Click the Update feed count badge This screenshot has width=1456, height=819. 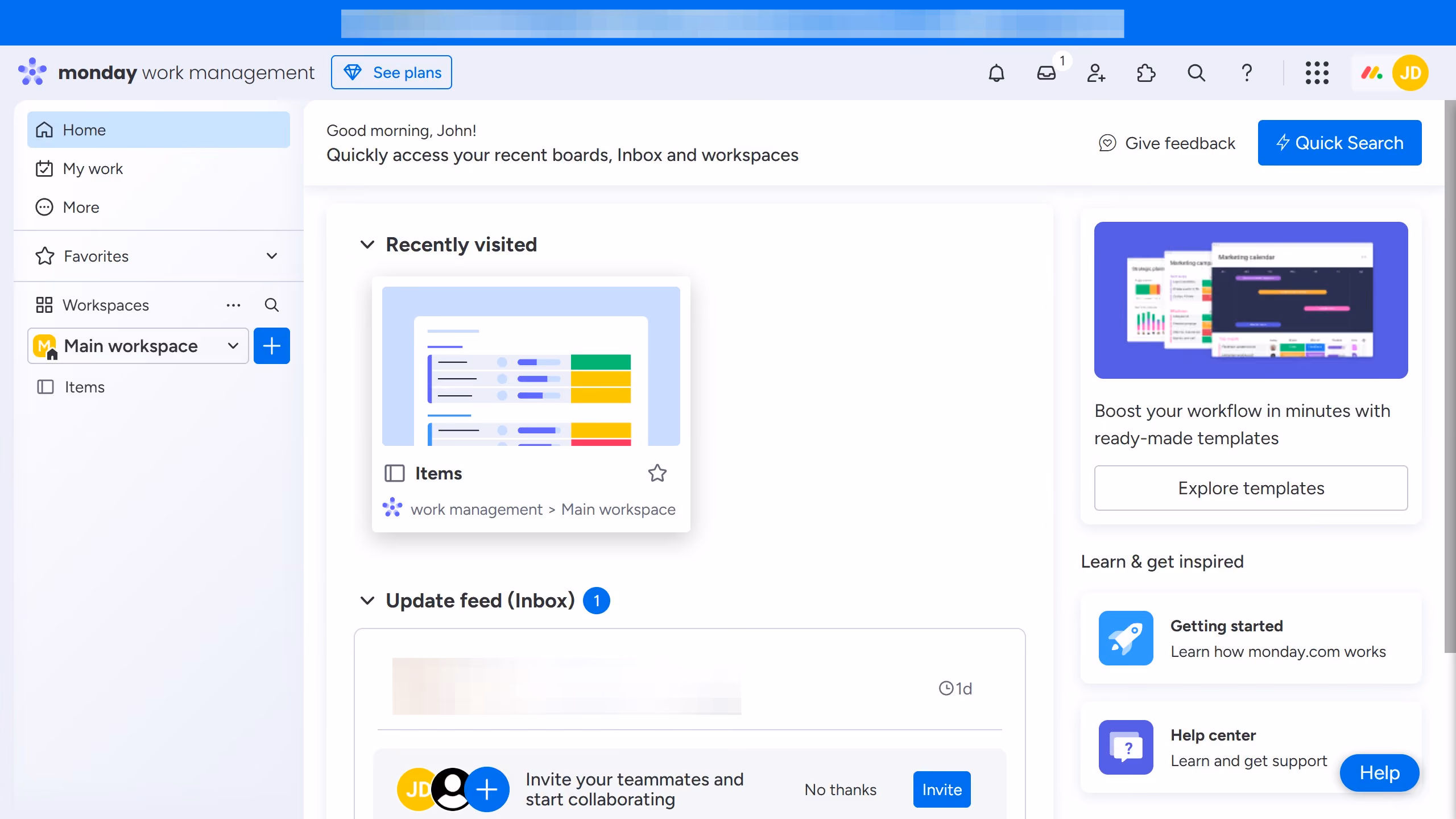coord(597,601)
